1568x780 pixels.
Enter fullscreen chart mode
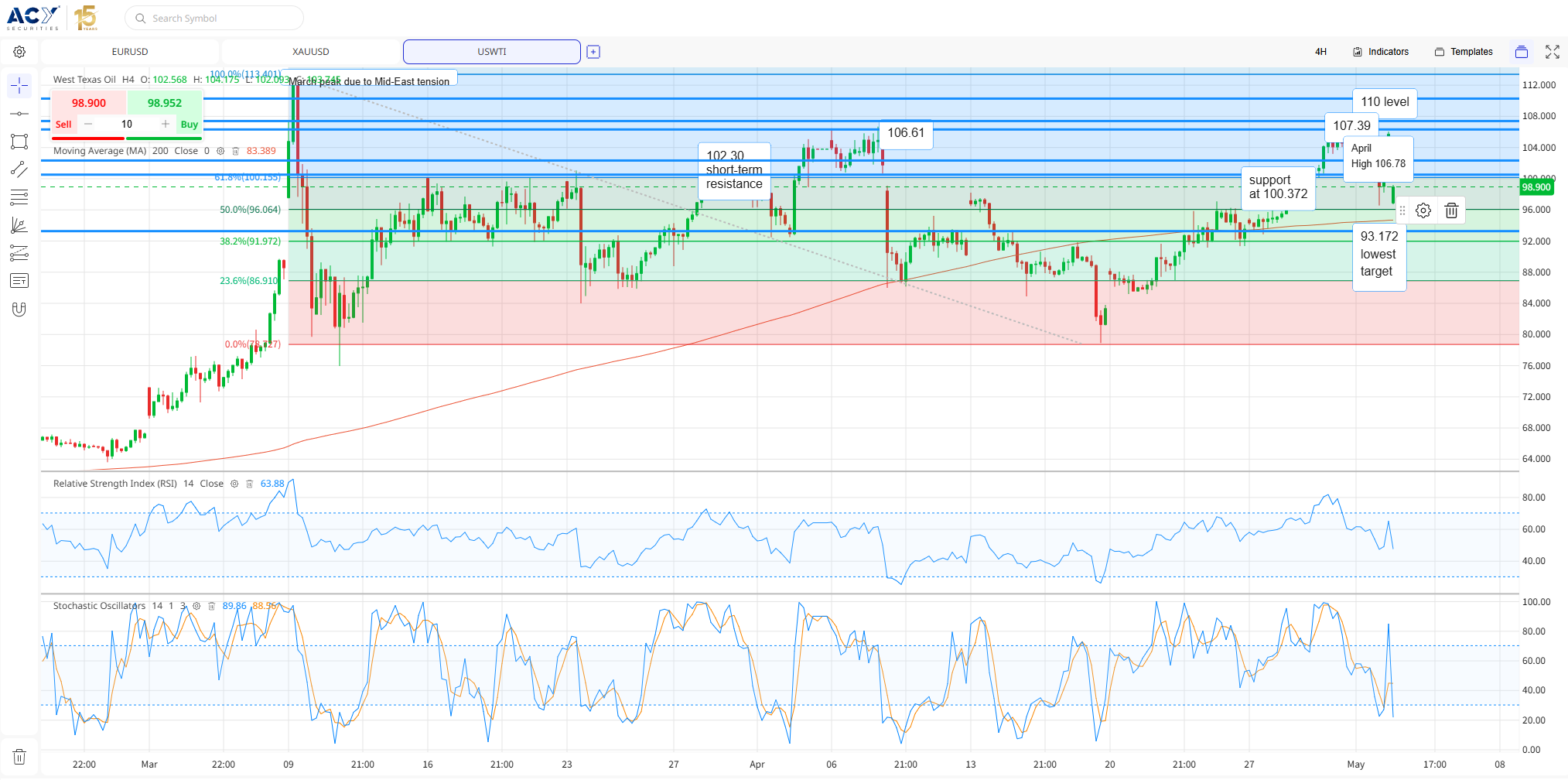(x=1553, y=52)
